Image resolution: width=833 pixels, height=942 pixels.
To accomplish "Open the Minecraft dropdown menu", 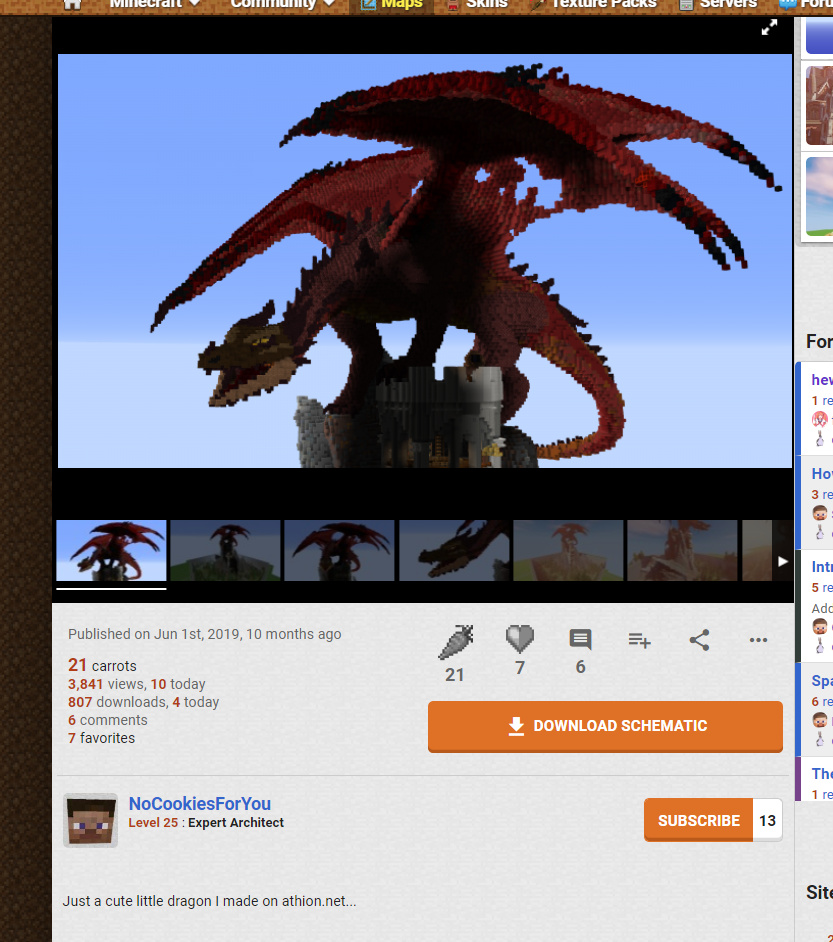I will point(154,4).
